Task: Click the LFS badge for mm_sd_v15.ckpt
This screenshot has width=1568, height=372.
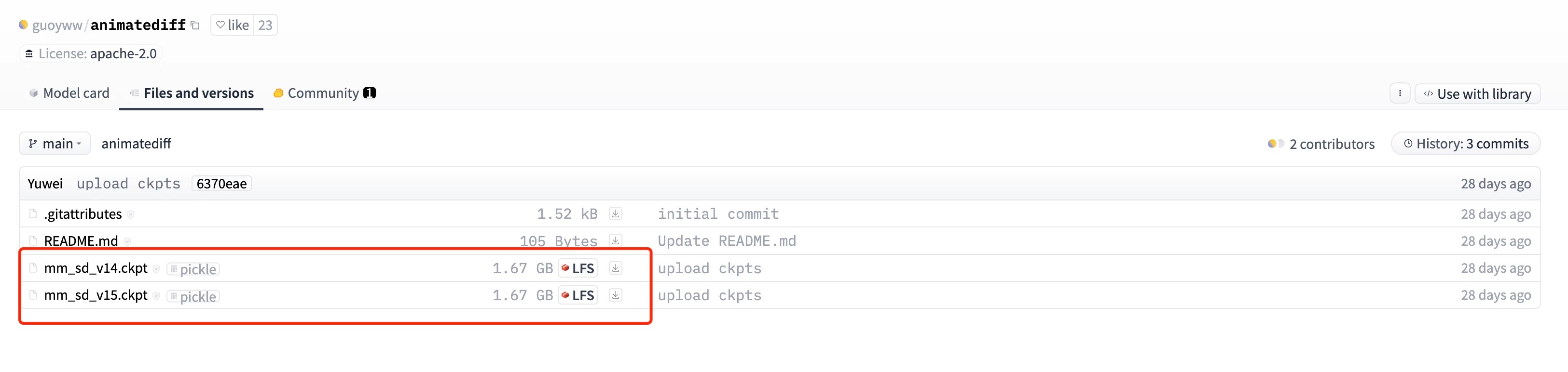Action: [x=578, y=295]
